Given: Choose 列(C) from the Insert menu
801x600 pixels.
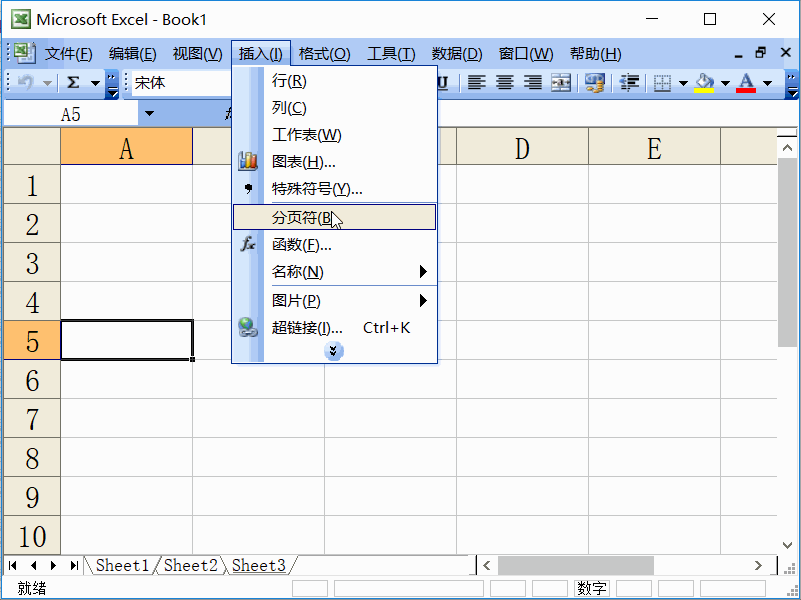Looking at the screenshot, I should [335, 108].
